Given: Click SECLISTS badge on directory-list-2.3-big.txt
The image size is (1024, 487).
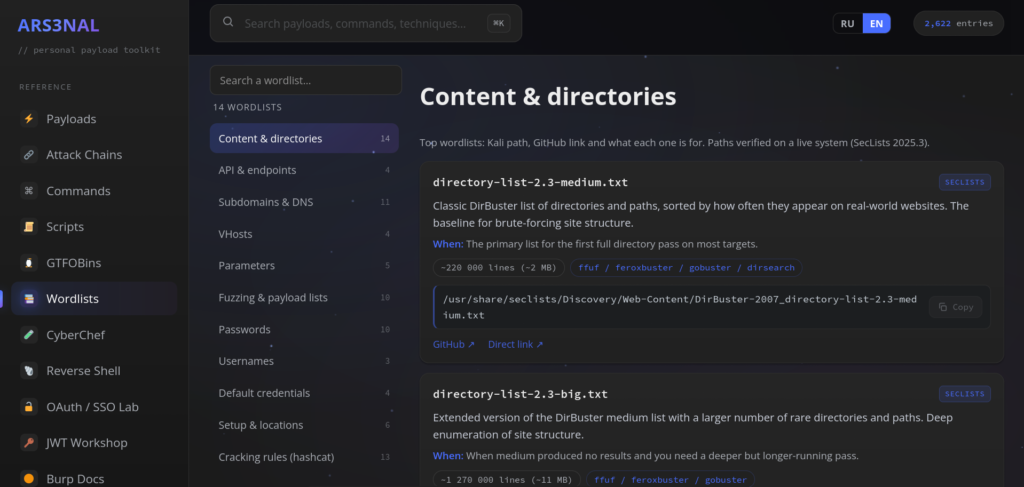Looking at the screenshot, I should [965, 394].
